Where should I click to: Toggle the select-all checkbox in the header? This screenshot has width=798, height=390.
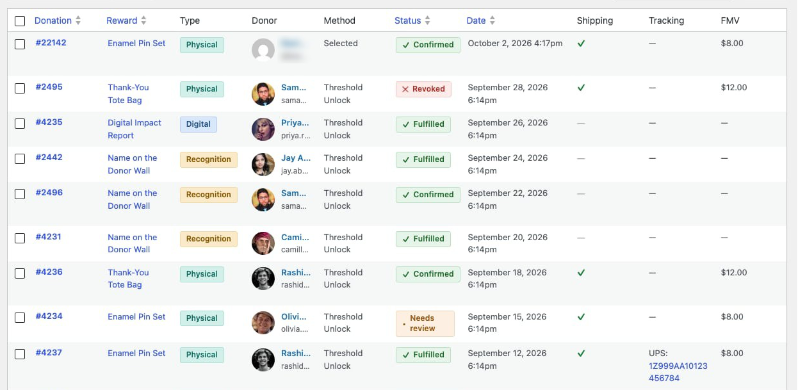click(20, 21)
